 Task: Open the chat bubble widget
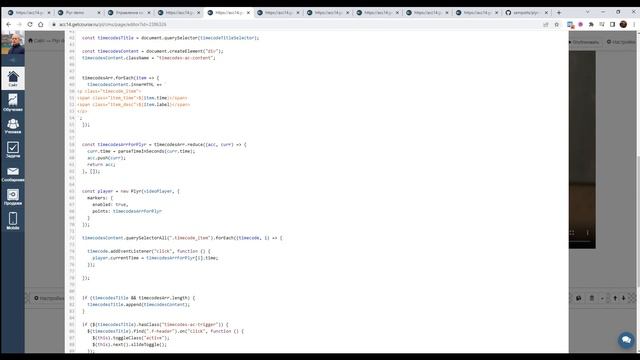coord(626,340)
